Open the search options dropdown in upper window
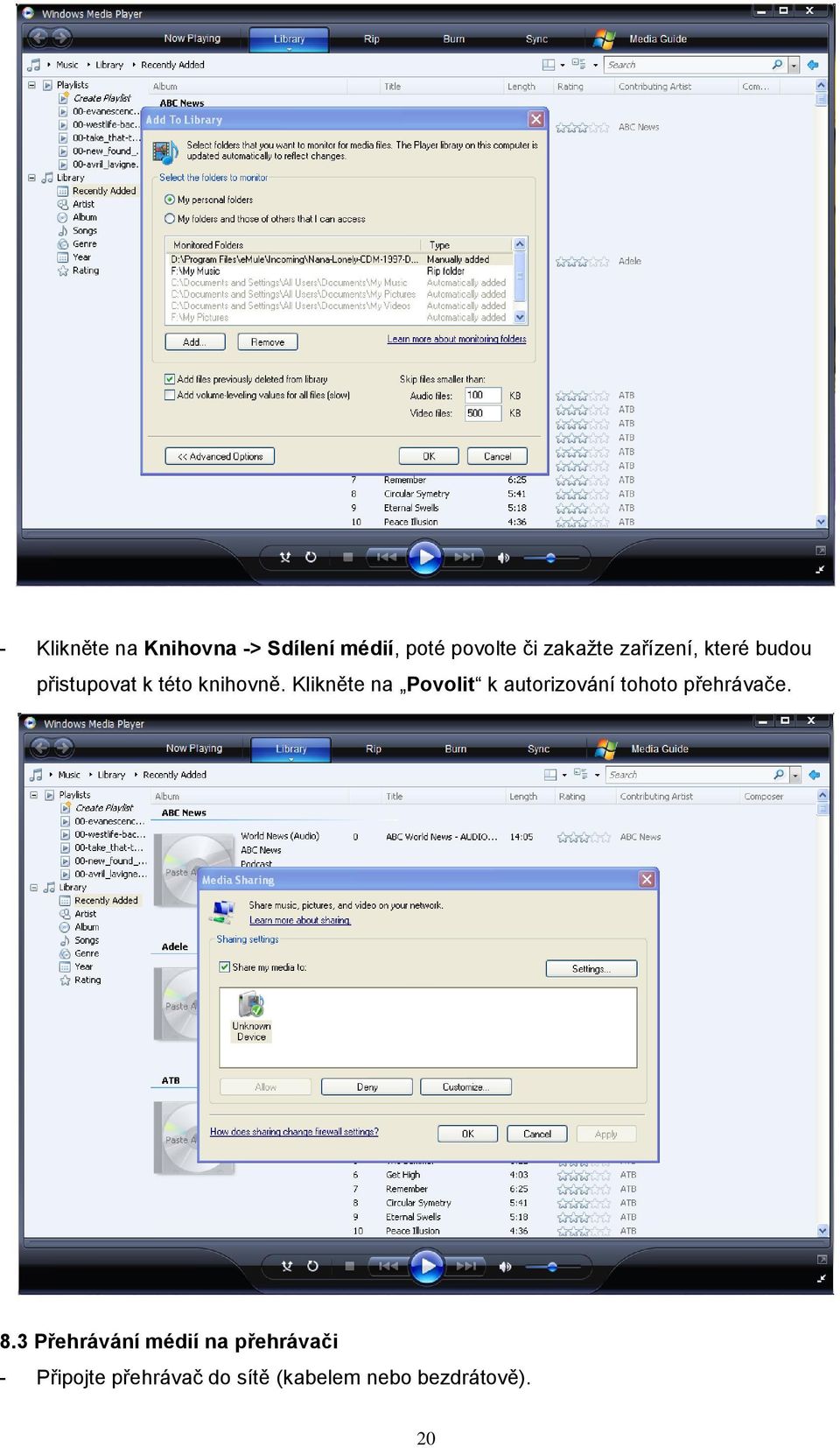This screenshot has height=1448, width=840. (794, 65)
